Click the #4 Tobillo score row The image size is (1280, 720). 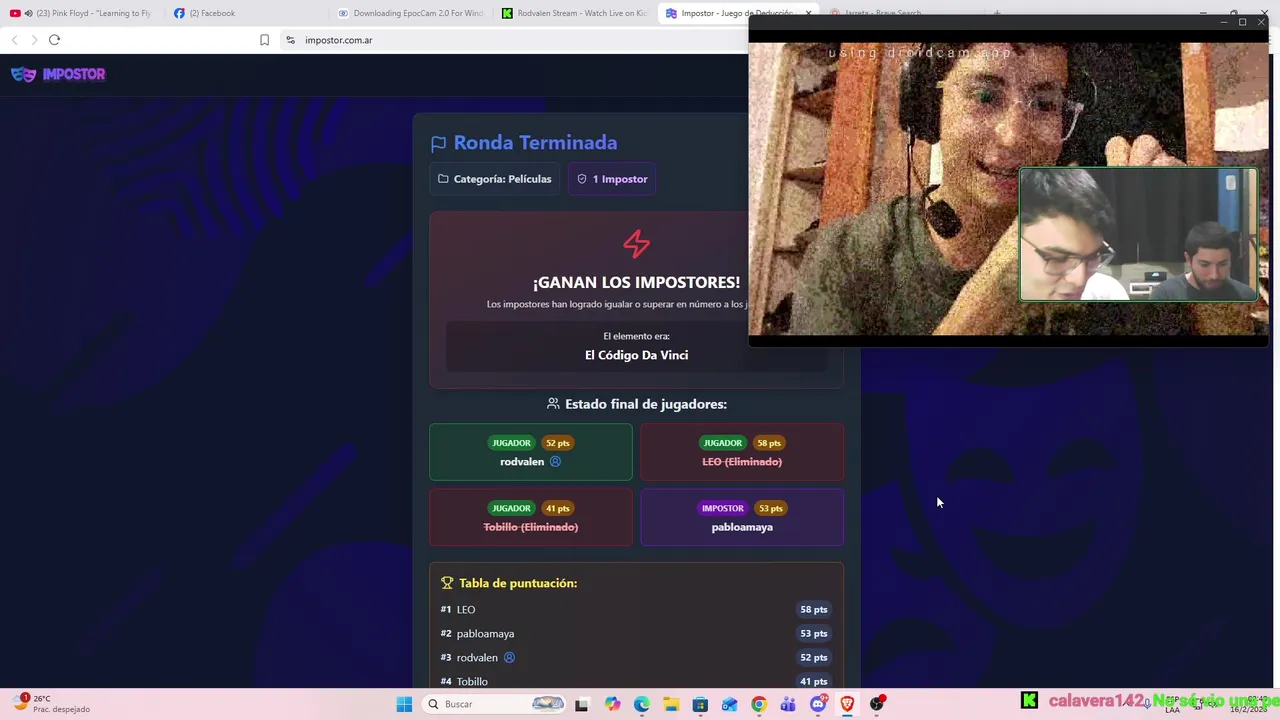636,681
